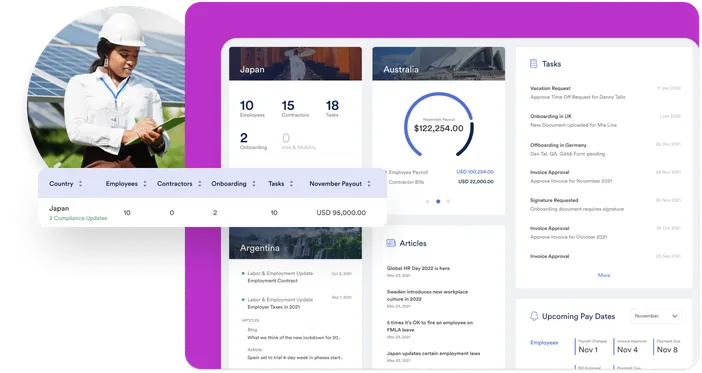Open the November month dropdown
702x373 pixels.
click(656, 316)
